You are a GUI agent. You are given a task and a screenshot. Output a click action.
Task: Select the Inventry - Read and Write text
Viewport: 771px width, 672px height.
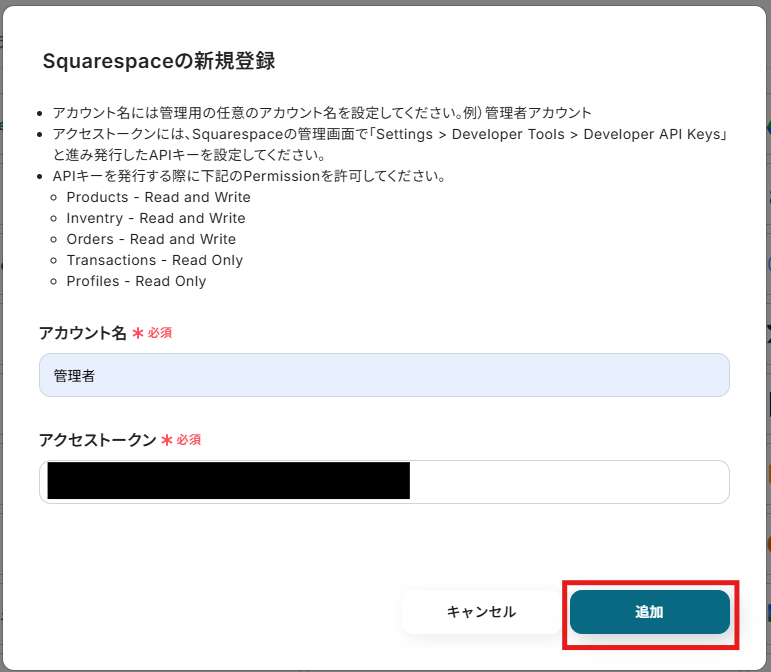(156, 218)
